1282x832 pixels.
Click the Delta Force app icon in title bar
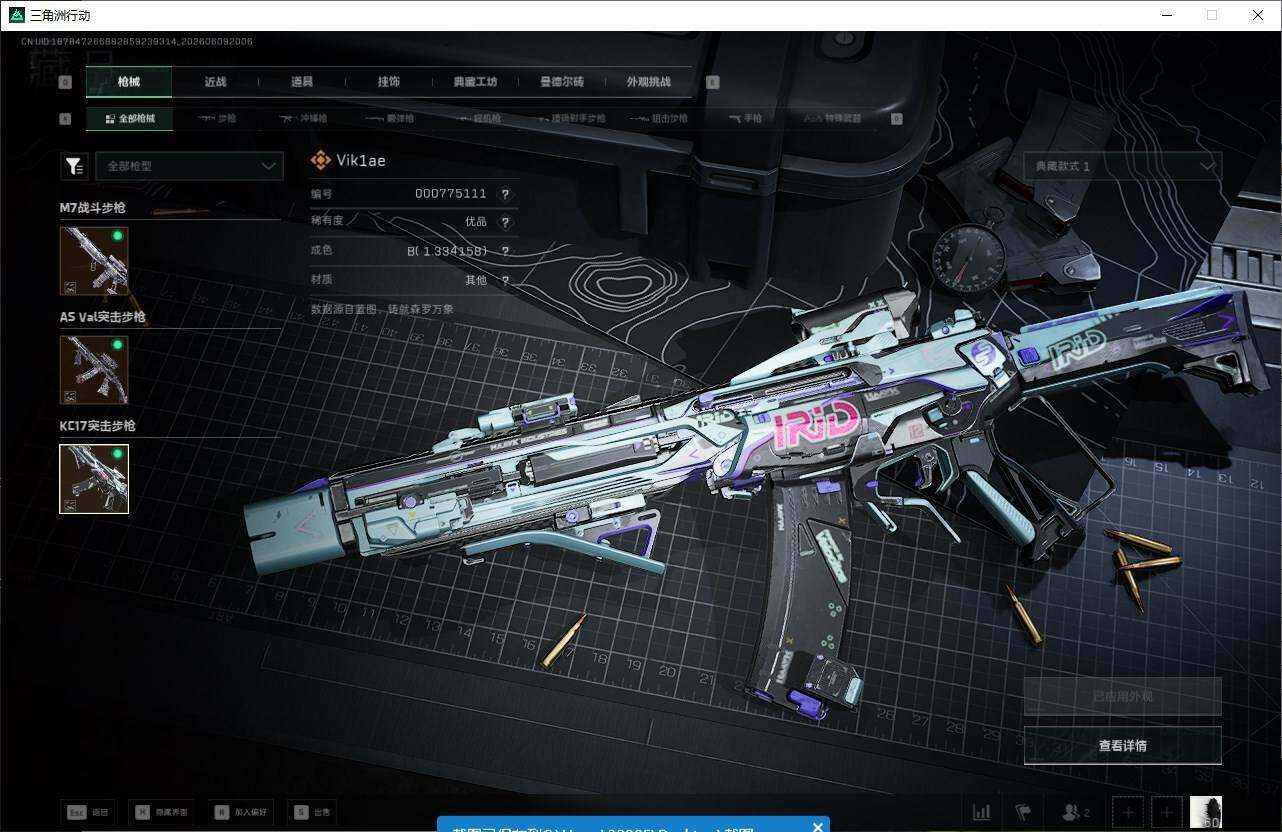[16, 15]
